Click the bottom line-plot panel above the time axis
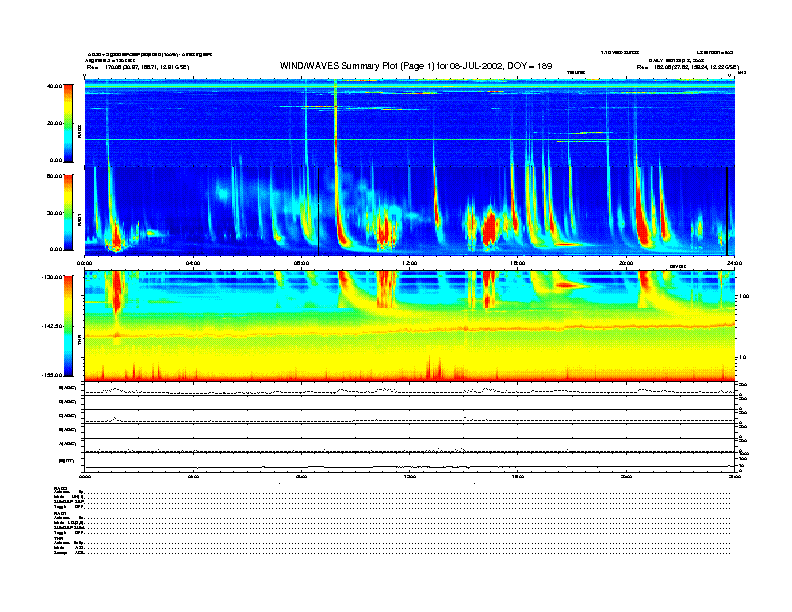This screenshot has height=612, width=792. (410, 462)
